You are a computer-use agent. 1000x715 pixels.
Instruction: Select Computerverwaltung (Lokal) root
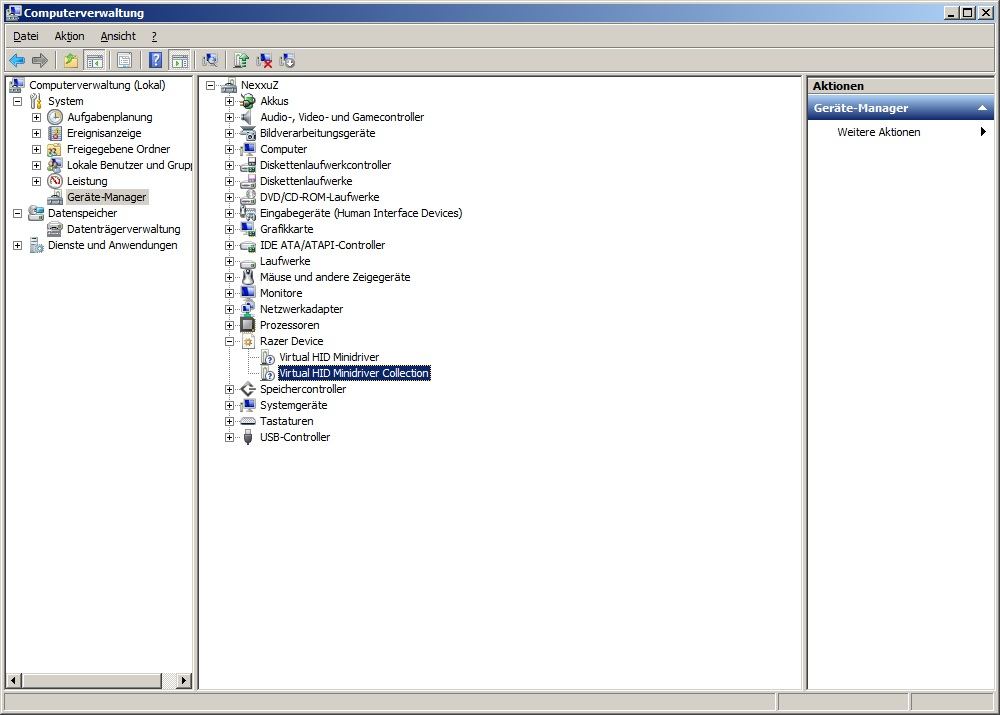pyautogui.click(x=97, y=85)
